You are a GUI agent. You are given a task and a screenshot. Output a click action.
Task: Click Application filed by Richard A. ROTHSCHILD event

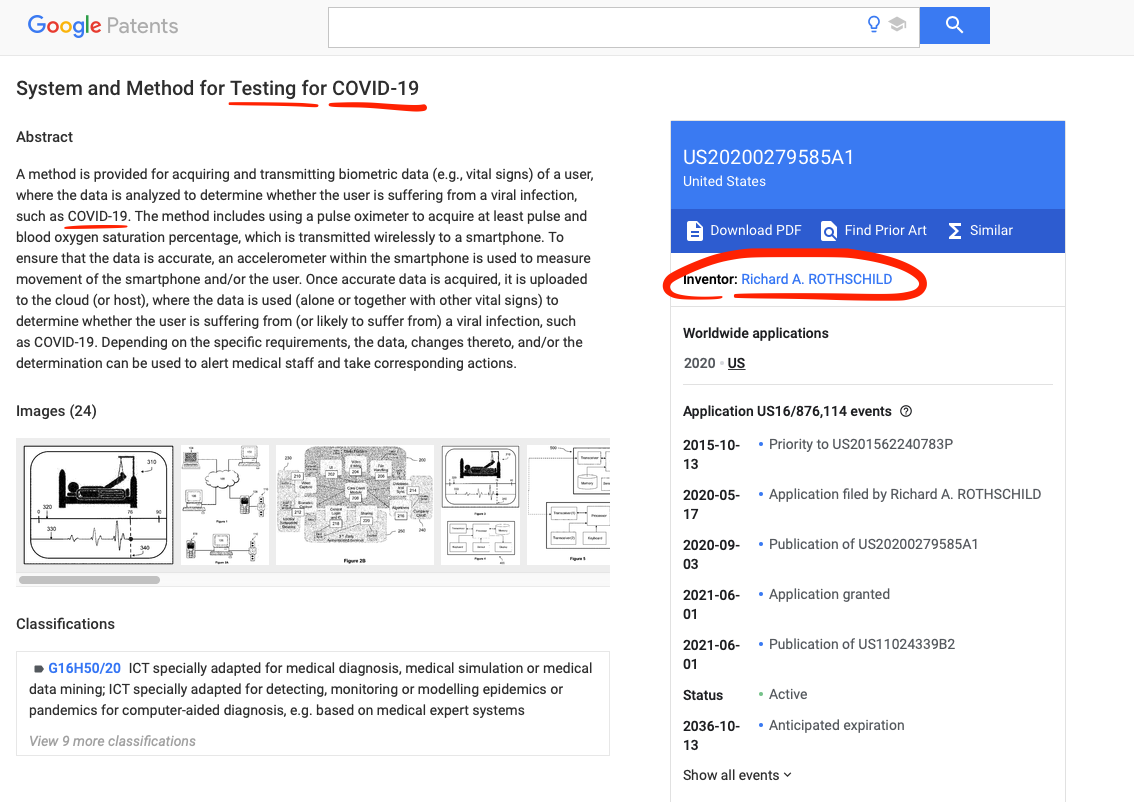tap(905, 494)
